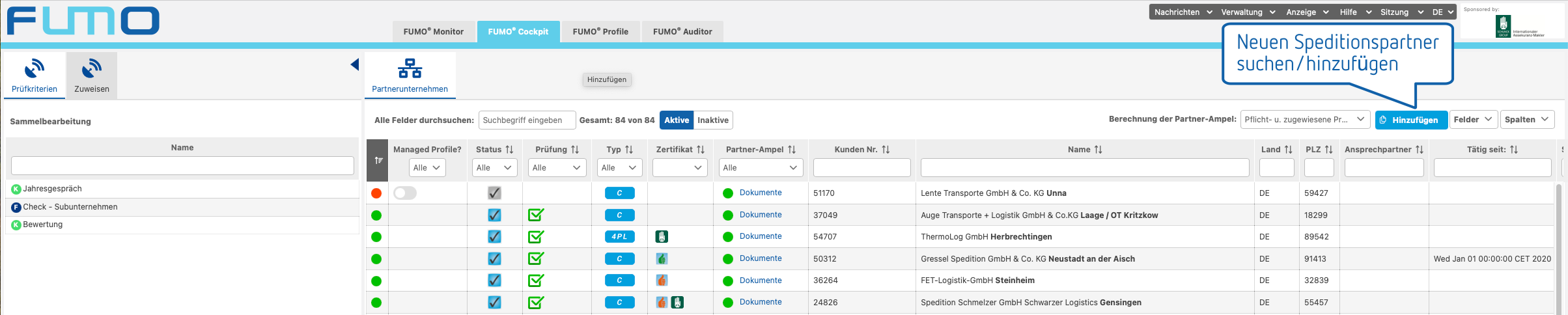Sort by PLZ column arrows

tap(1329, 150)
